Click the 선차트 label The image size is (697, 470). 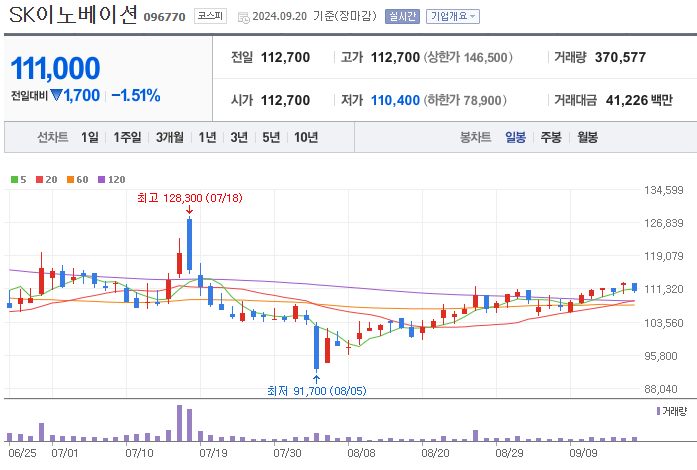[x=52, y=137]
